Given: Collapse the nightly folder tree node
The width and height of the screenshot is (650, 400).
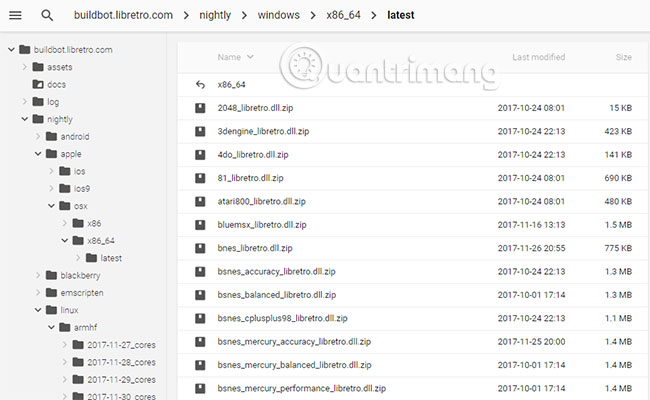Looking at the screenshot, I should 25,119.
